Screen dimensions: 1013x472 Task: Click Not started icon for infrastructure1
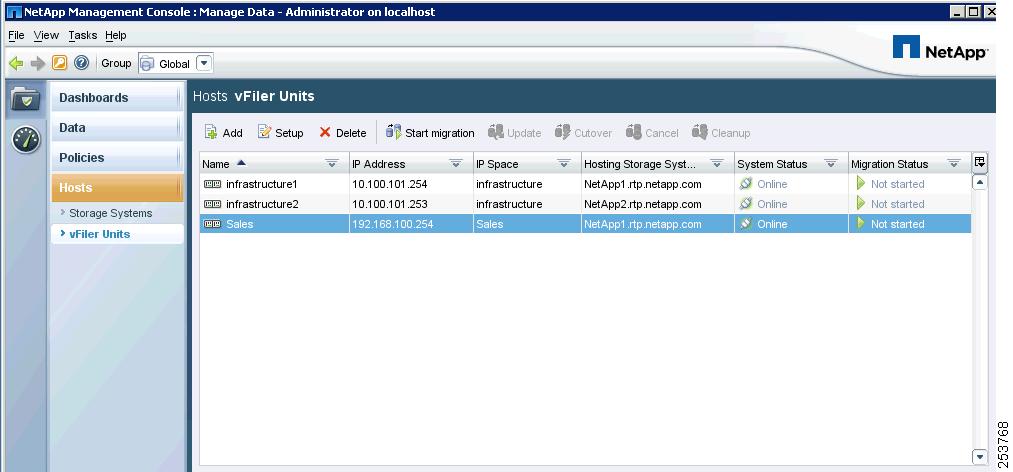(x=861, y=184)
